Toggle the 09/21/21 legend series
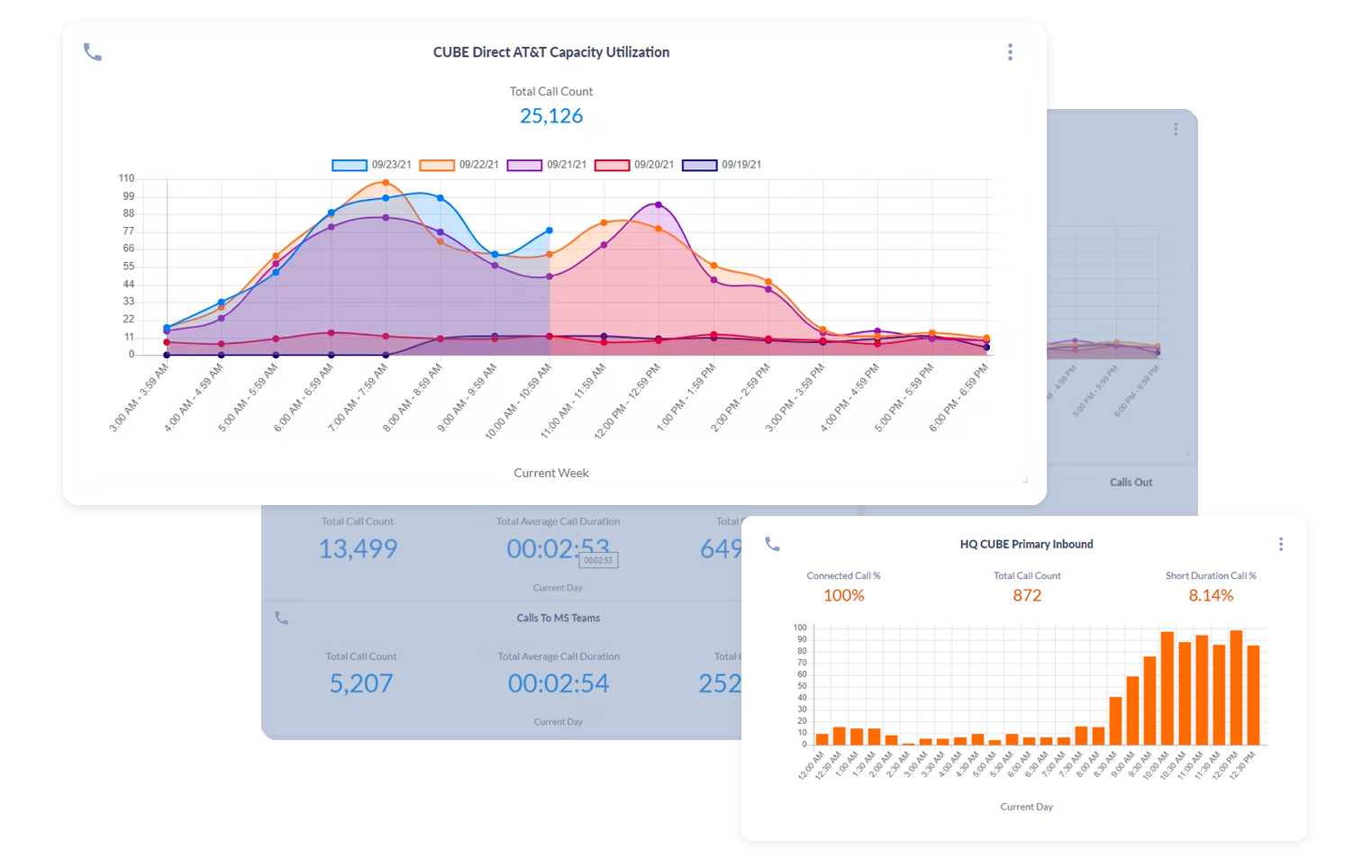Screen dimensions: 1372x868 (546, 165)
